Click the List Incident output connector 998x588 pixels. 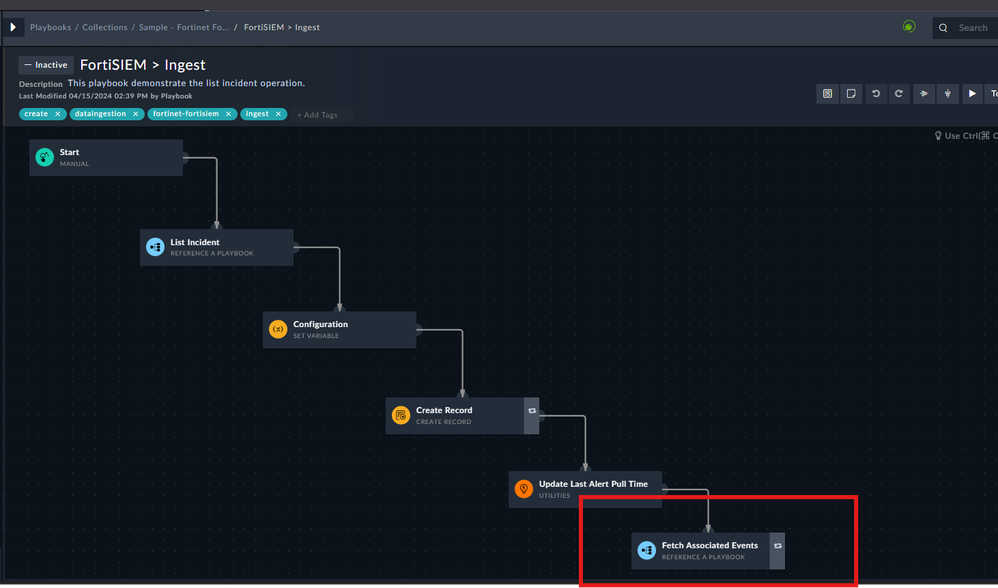296,248
